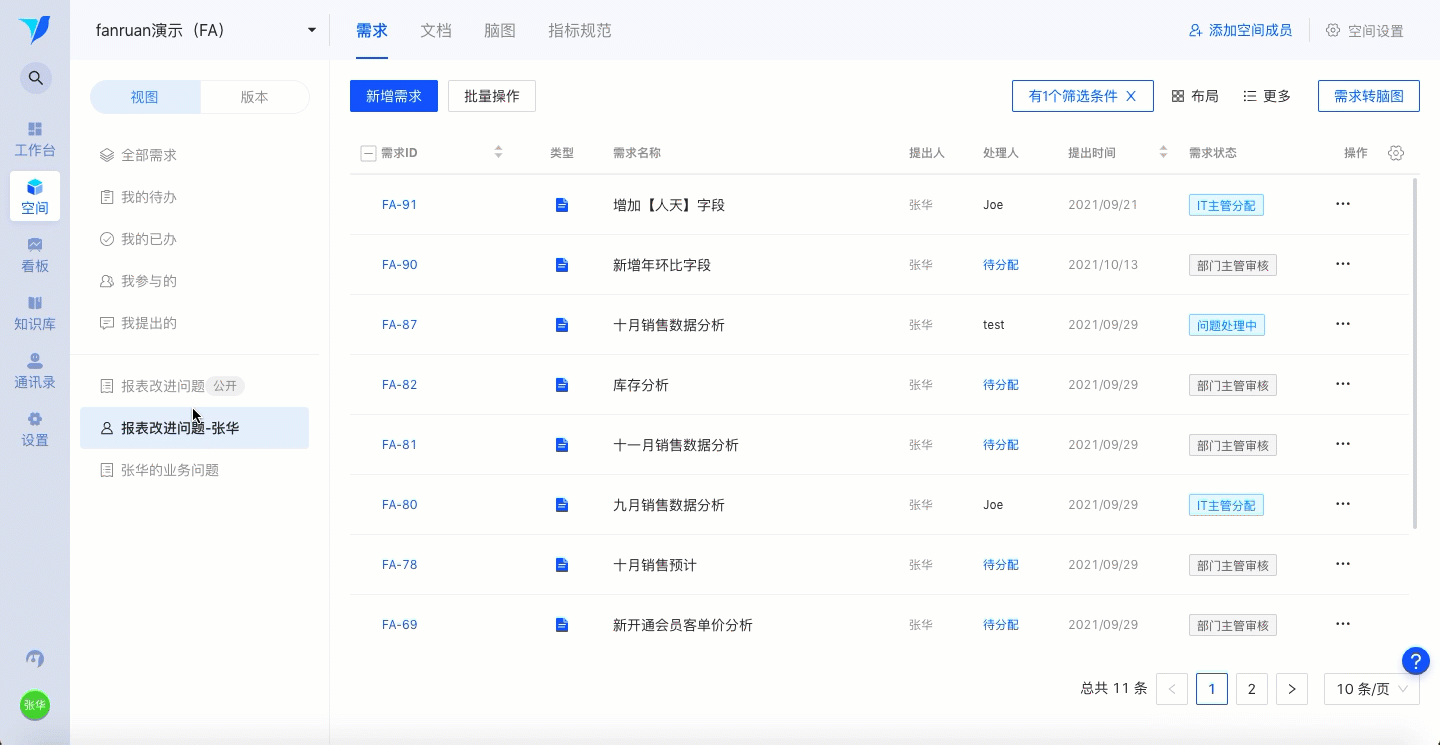Open the 更多 more options menu

click(x=1267, y=96)
